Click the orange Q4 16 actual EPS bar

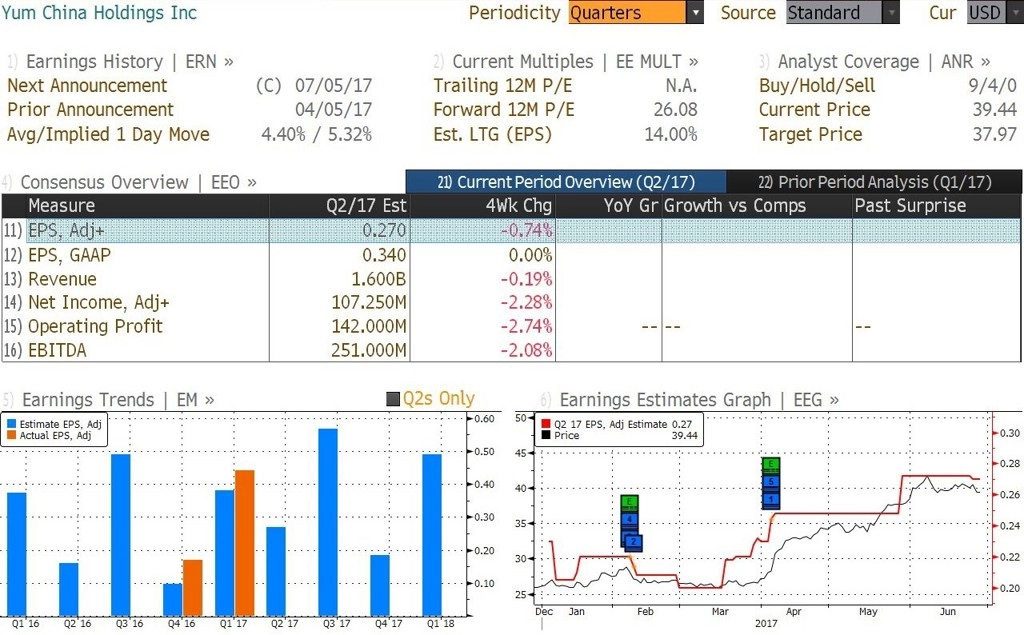pyautogui.click(x=193, y=588)
